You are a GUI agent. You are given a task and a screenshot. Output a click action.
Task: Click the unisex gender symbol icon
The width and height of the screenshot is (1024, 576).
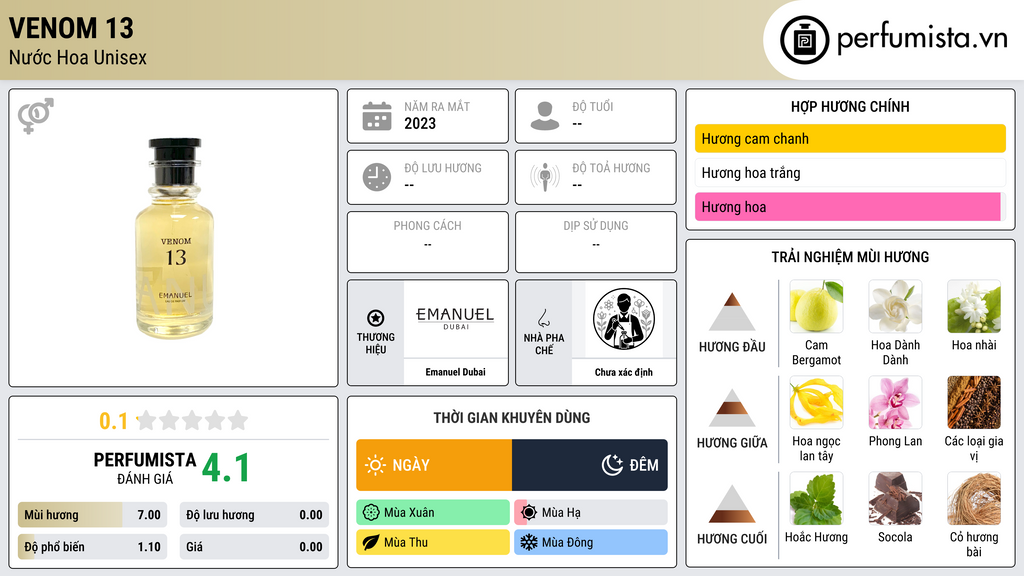(x=36, y=116)
